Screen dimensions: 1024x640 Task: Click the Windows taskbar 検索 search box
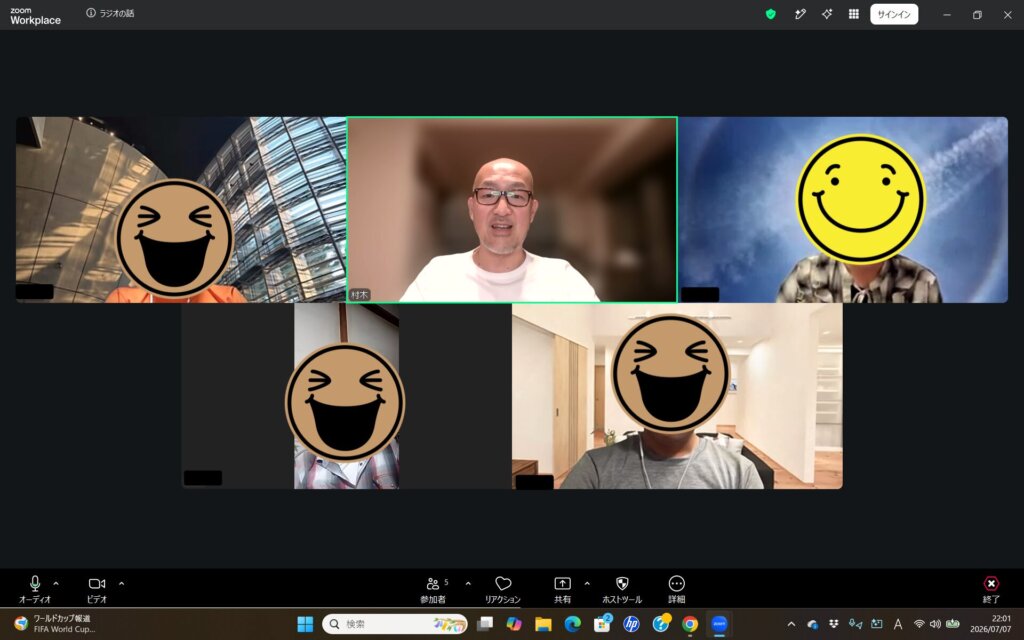[x=395, y=624]
